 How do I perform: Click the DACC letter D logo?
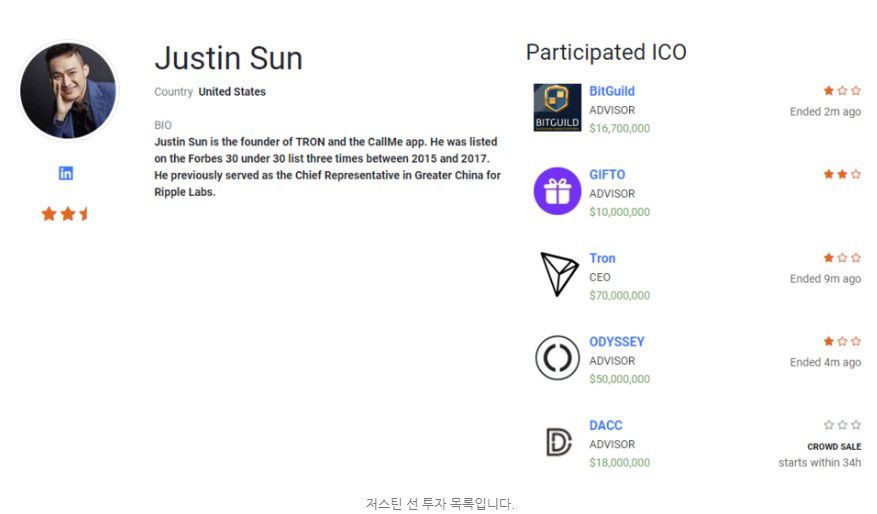pyautogui.click(x=558, y=442)
